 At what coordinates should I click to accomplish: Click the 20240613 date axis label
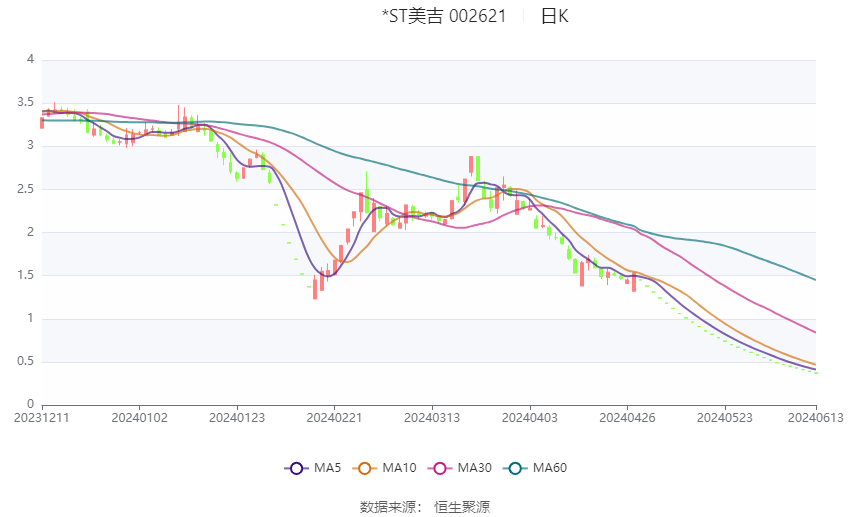(x=816, y=418)
